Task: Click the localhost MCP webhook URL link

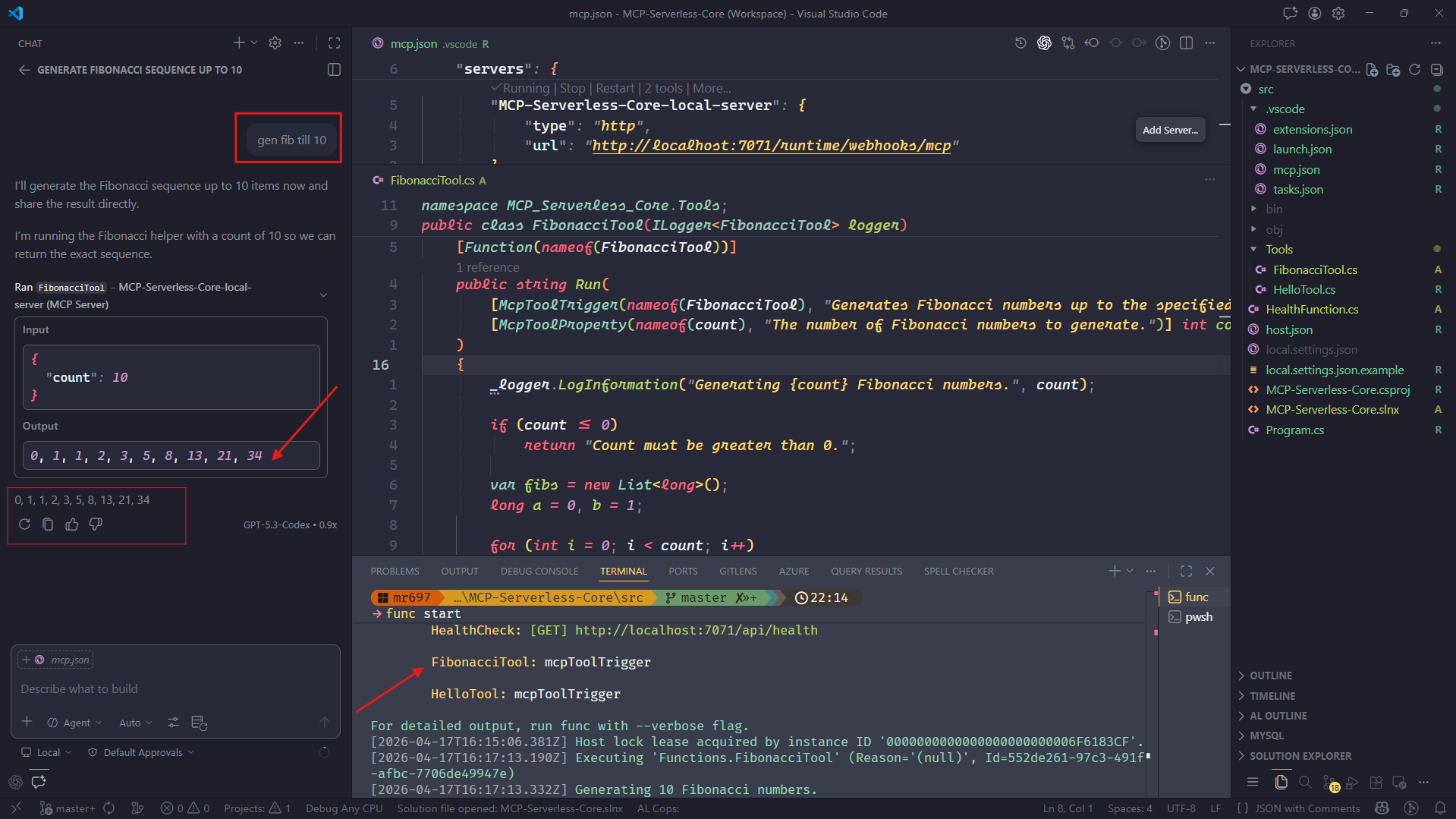Action: coord(771,146)
